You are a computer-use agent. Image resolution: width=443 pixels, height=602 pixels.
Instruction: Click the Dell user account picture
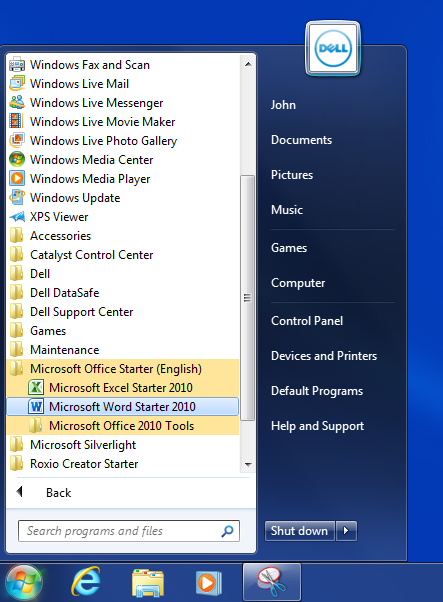point(333,48)
